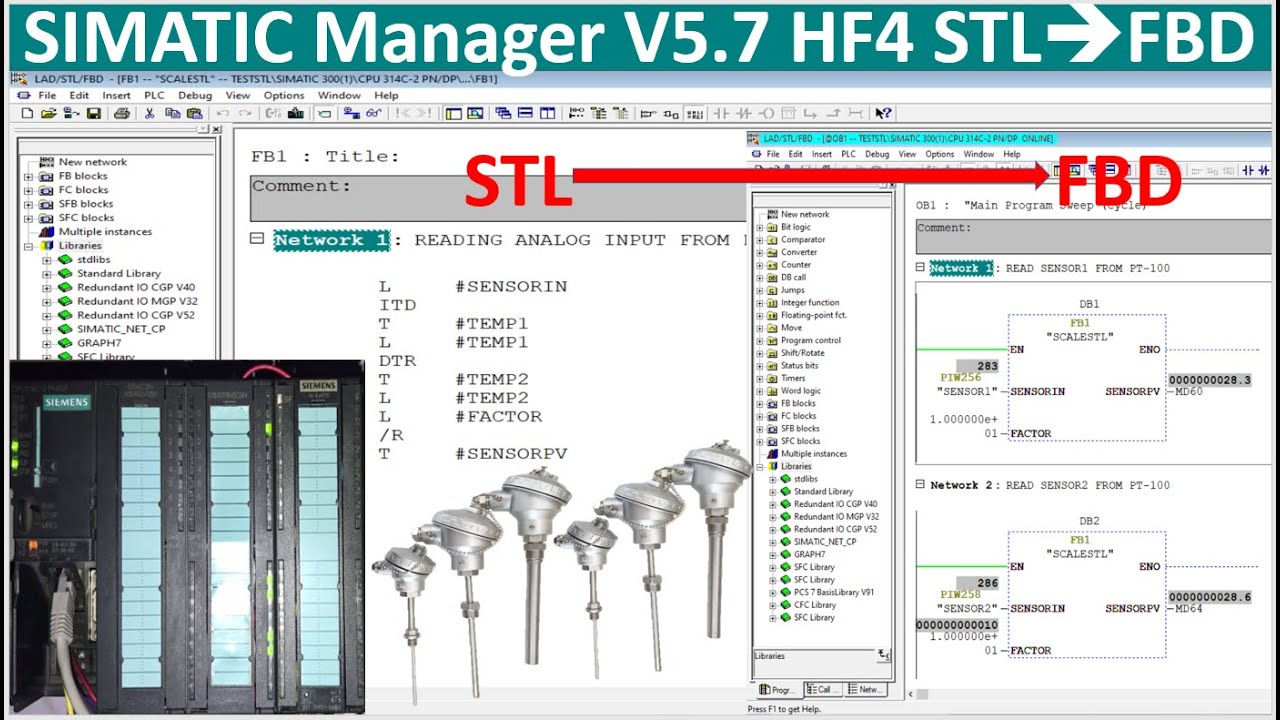1280x720 pixels.
Task: Expand FC blocks in FB1 window tree
Action: coord(29,190)
